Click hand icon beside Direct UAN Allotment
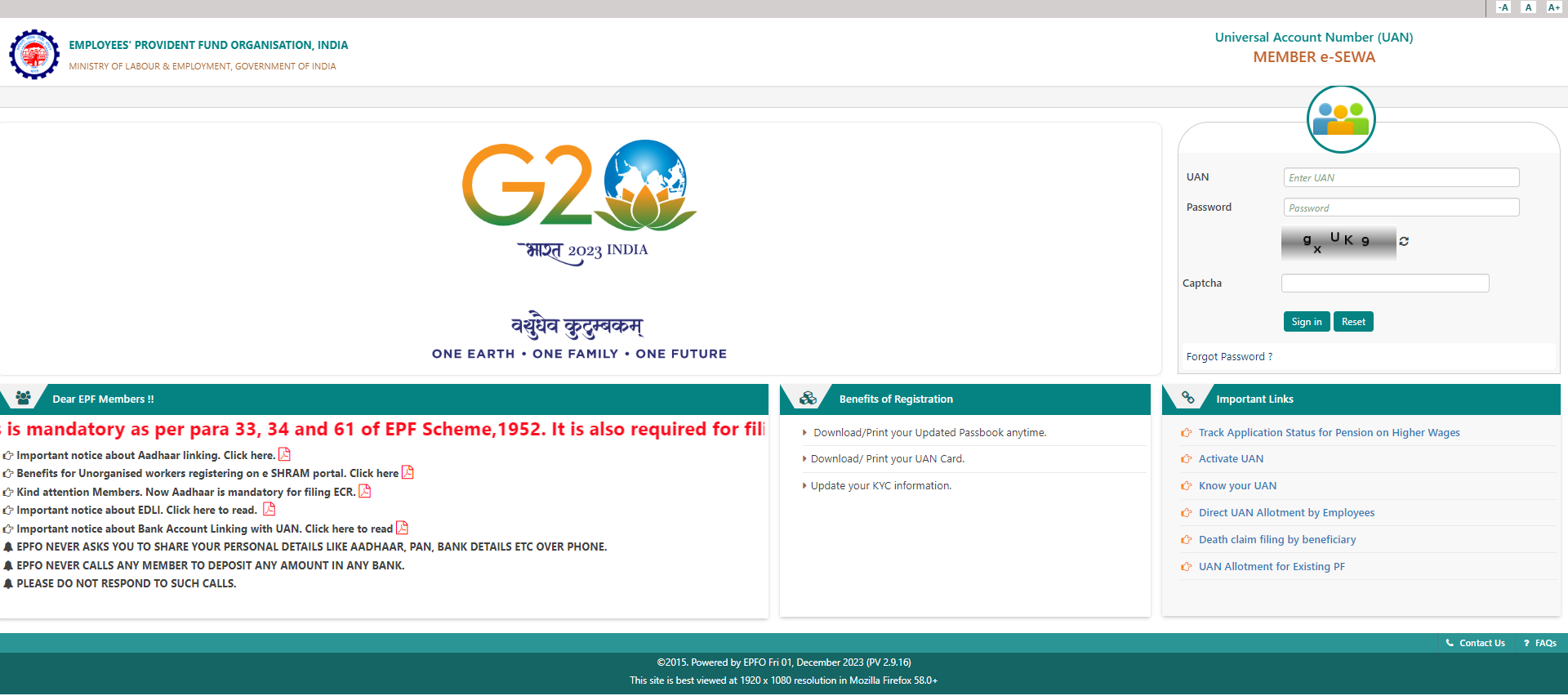Screen dimensions: 1568x696 pos(1187,513)
